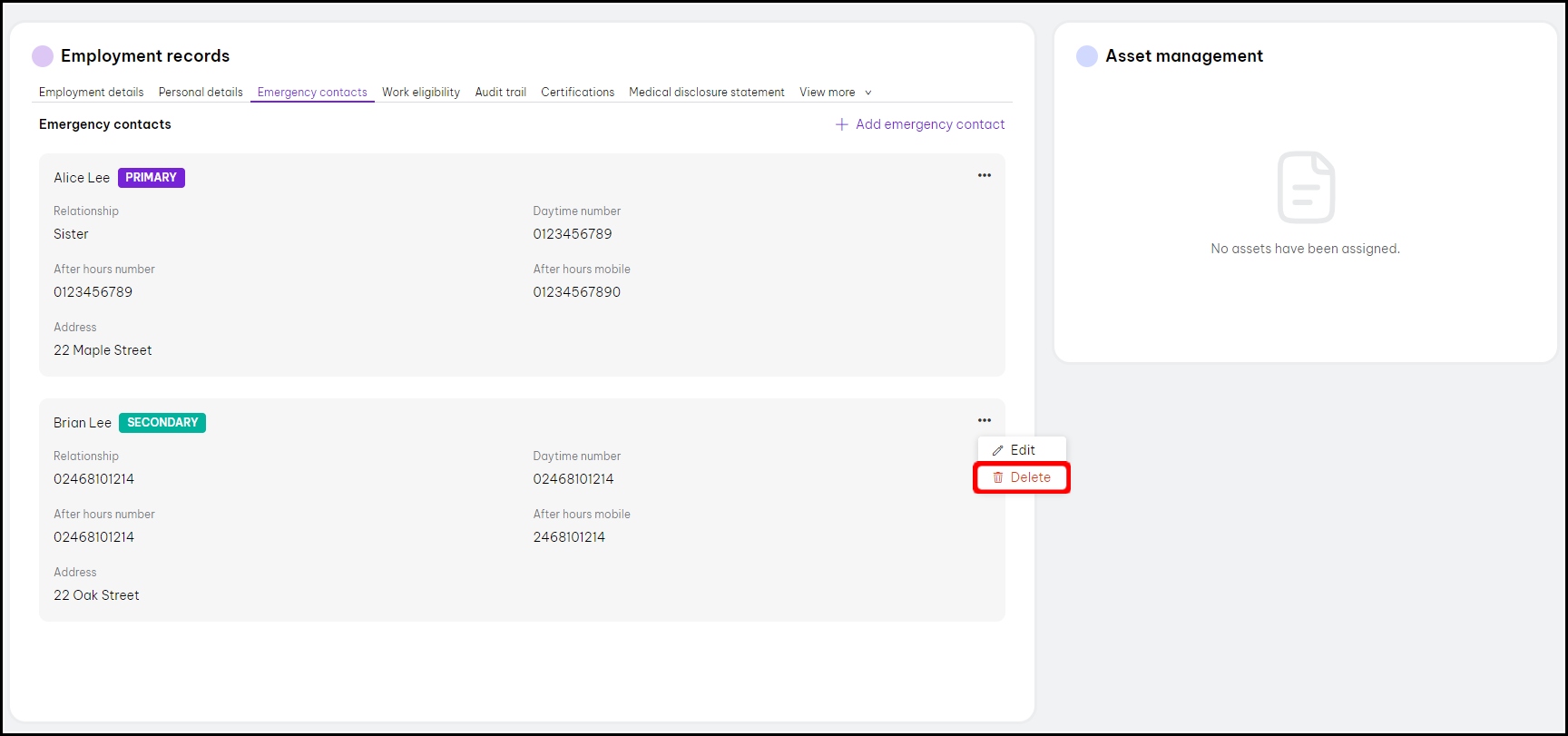Viewport: 1568px width, 736px height.
Task: Click the purple circle beside Employment records
Action: click(43, 56)
